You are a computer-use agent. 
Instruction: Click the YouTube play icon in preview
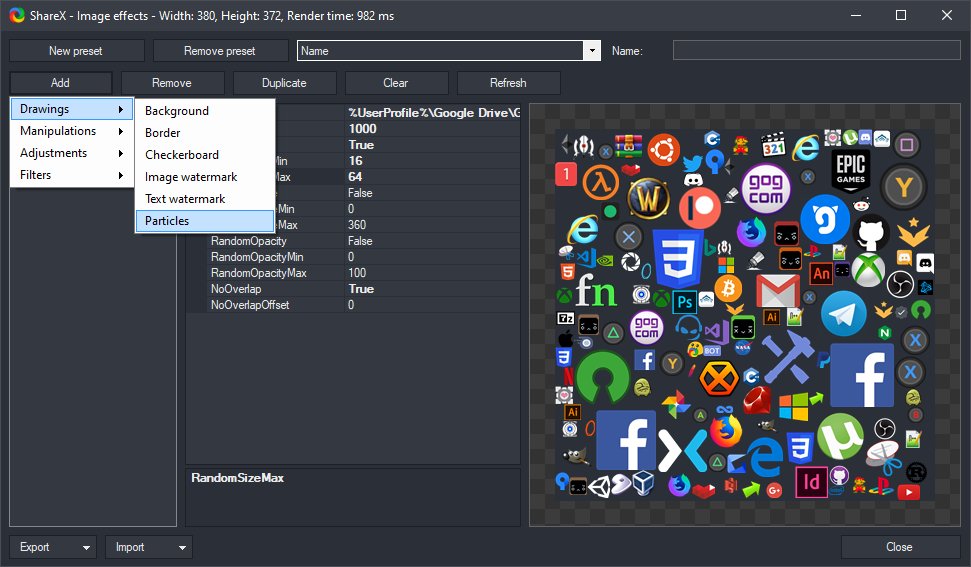[908, 492]
